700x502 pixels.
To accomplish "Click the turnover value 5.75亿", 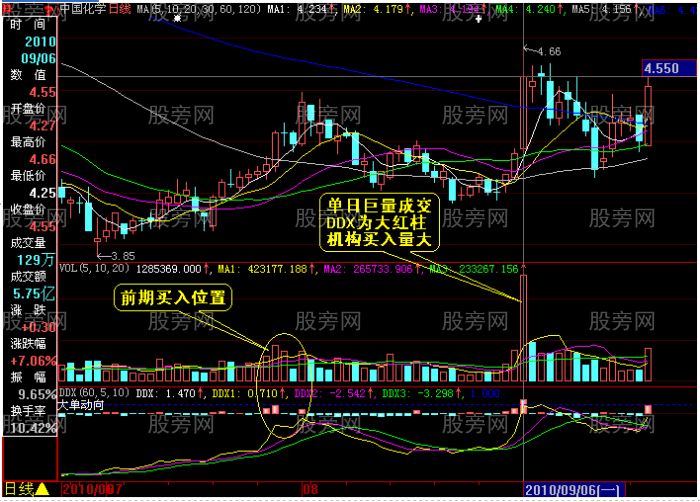I will (x=34, y=293).
